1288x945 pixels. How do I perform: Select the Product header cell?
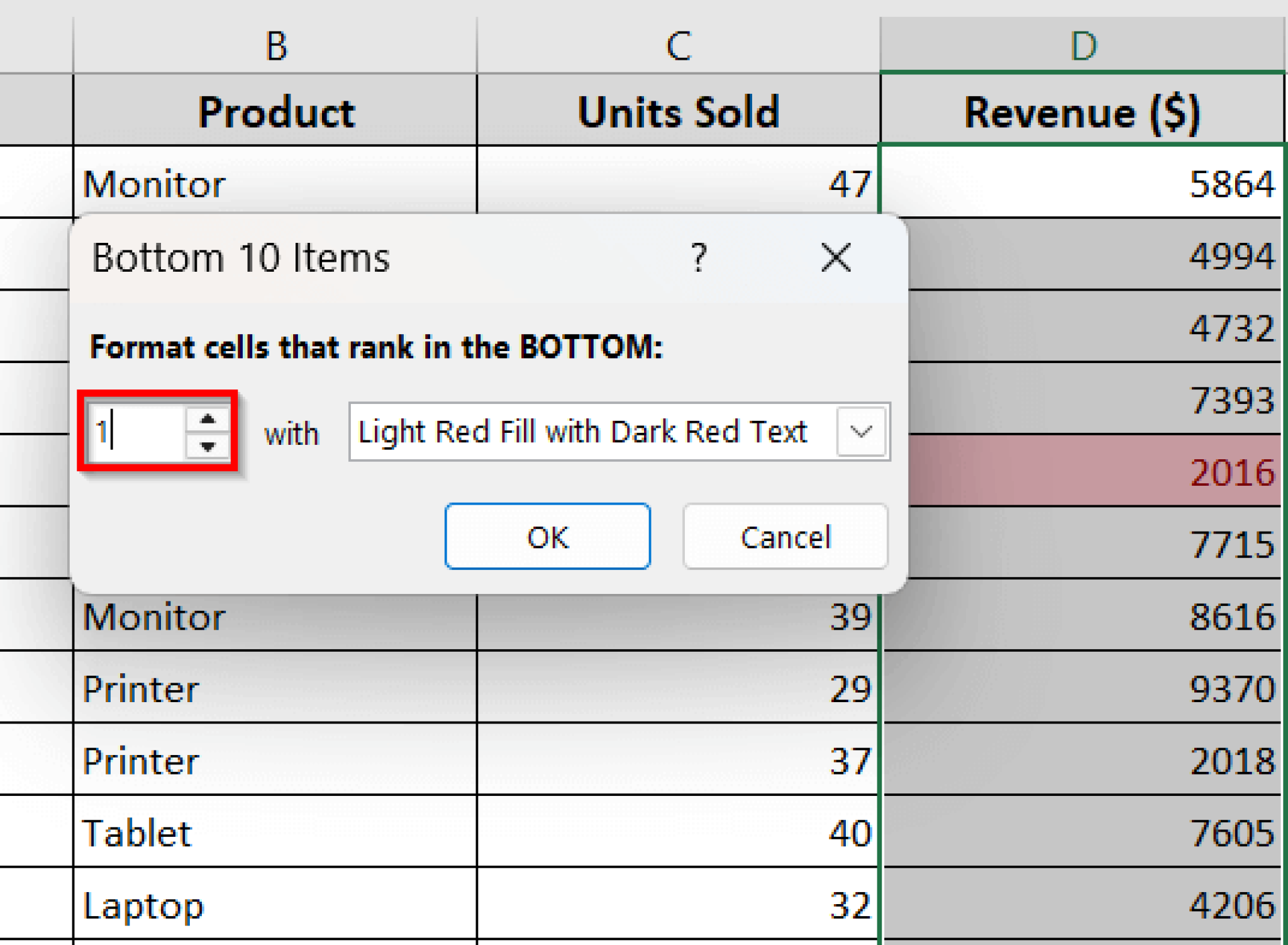pyautogui.click(x=277, y=111)
